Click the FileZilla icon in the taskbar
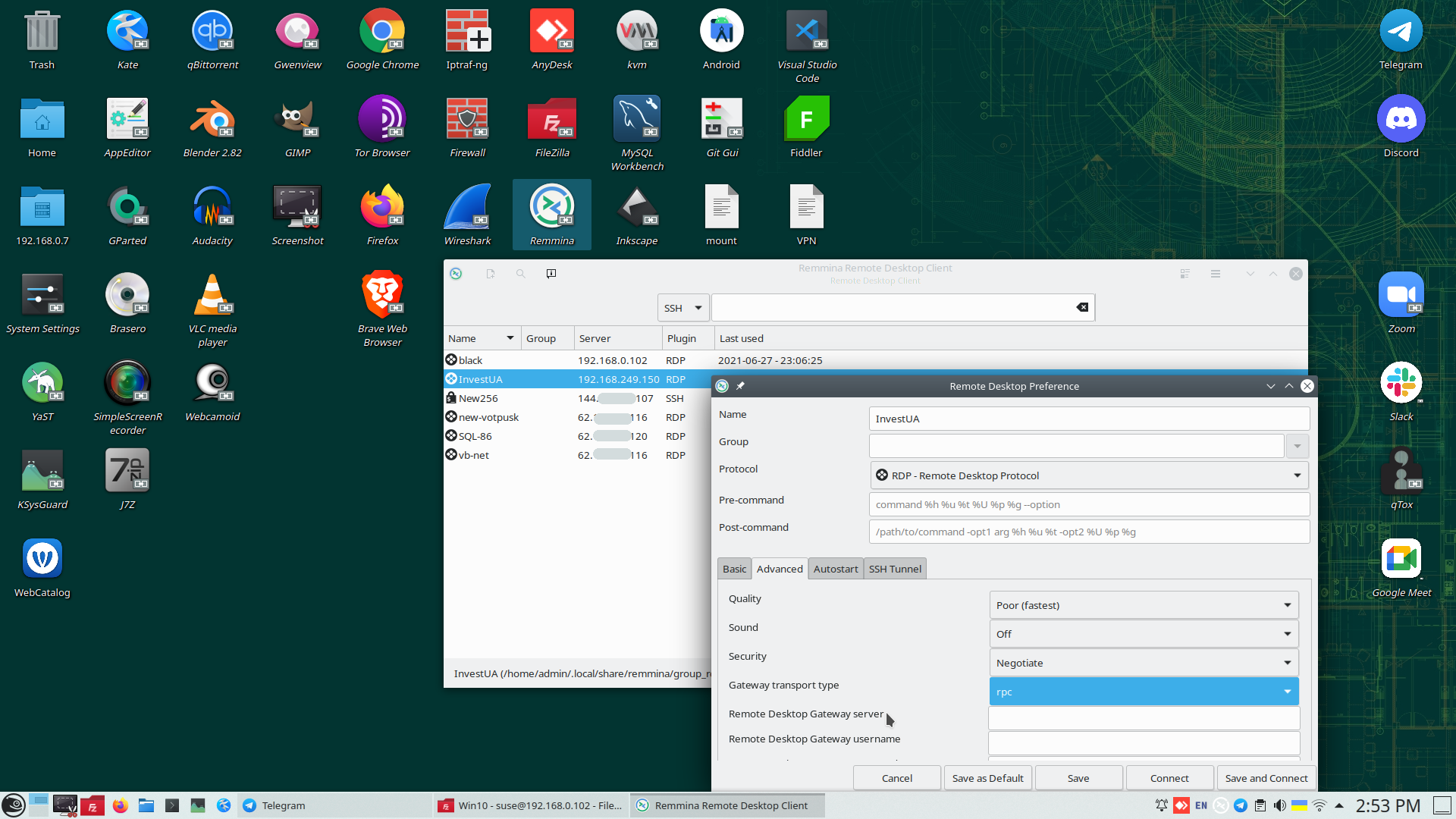This screenshot has width=1456, height=819. click(93, 805)
